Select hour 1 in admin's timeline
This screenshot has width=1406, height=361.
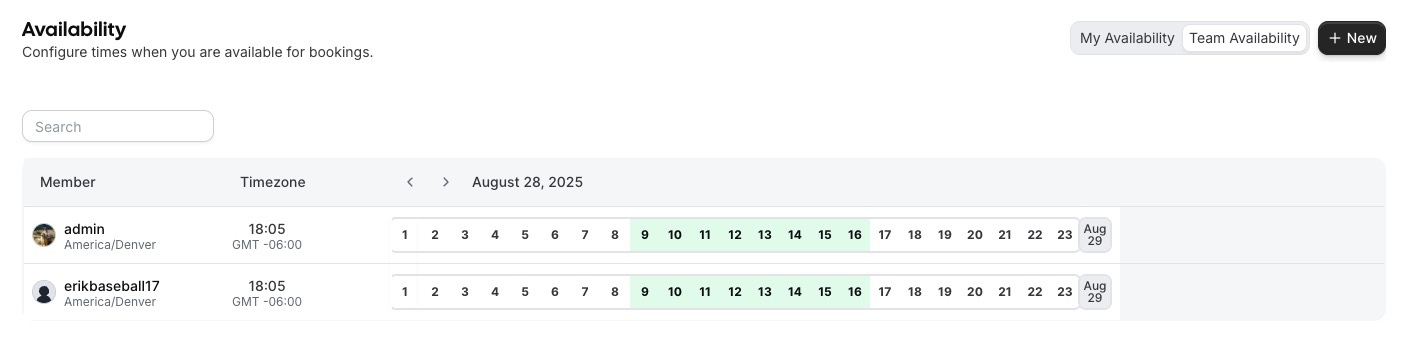[405, 235]
